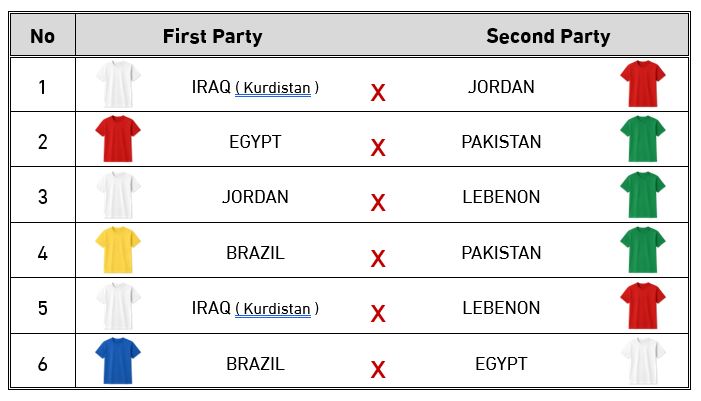The width and height of the screenshot is (701, 401).
Task: Click the Second Party column header
Action: [548, 37]
